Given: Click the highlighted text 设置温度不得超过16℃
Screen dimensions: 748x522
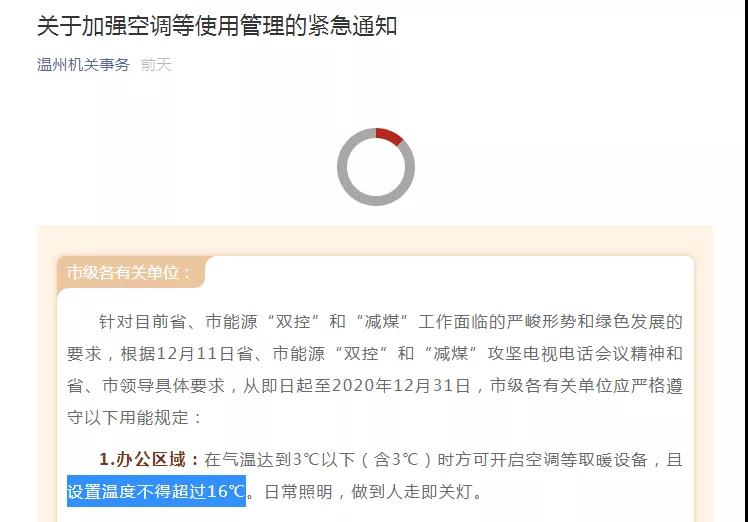Looking at the screenshot, I should click(x=156, y=491).
